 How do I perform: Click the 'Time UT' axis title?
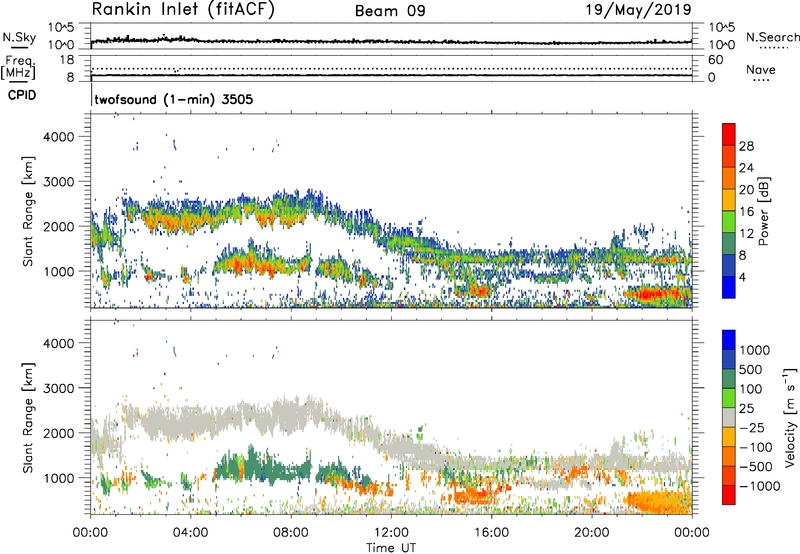391,548
